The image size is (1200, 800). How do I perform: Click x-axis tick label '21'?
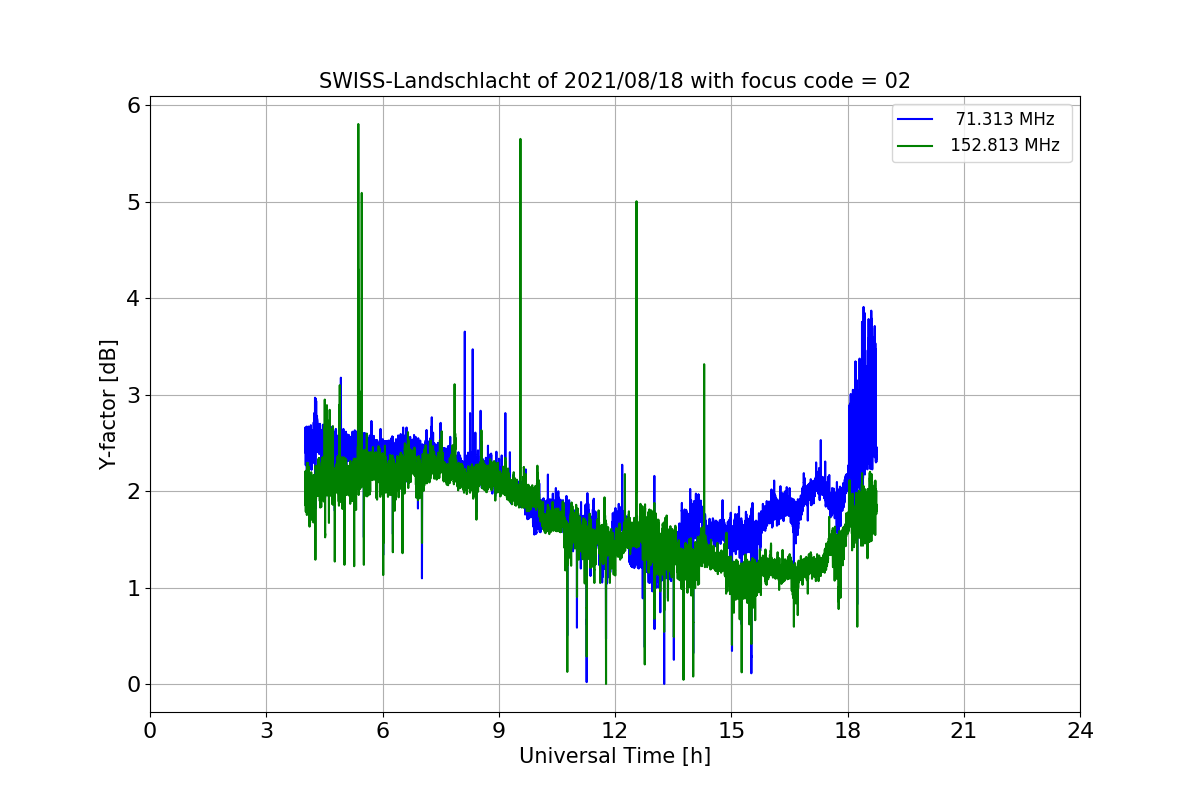click(964, 731)
